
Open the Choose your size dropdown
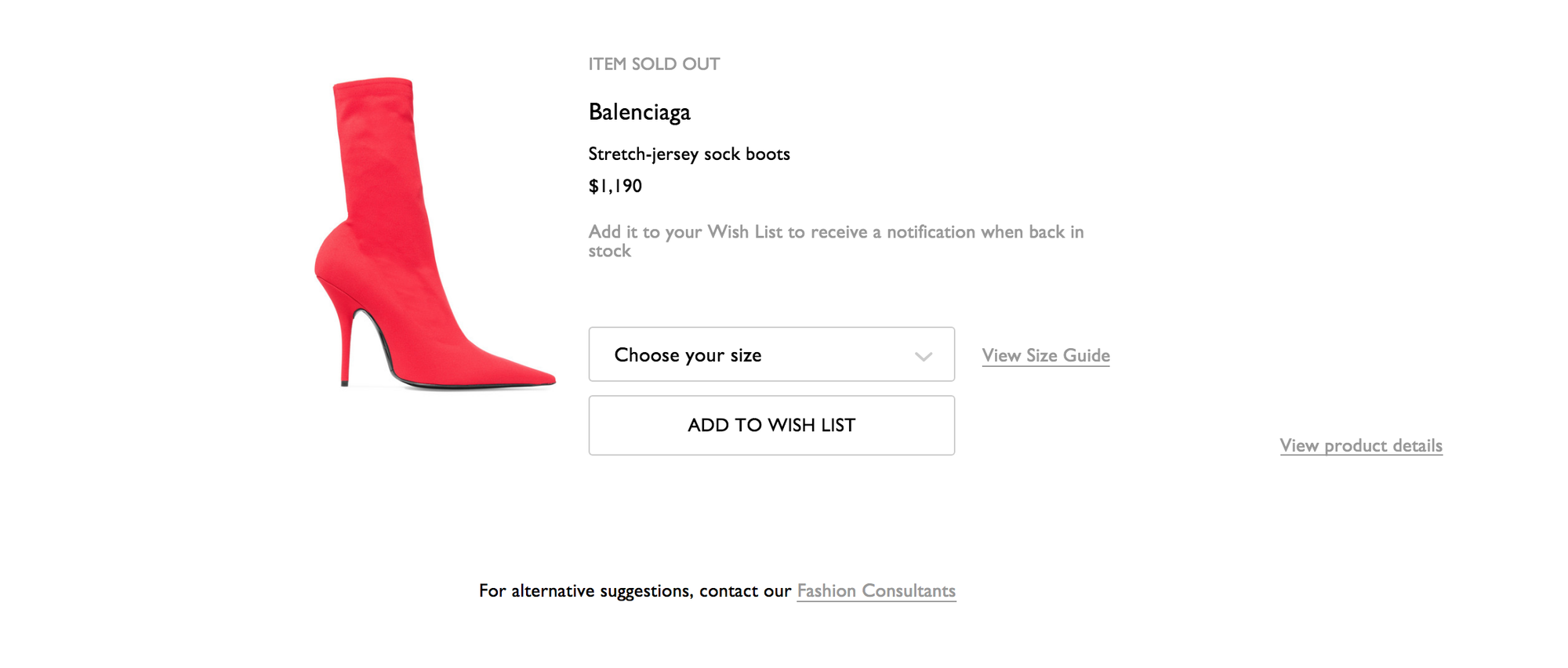click(x=771, y=354)
